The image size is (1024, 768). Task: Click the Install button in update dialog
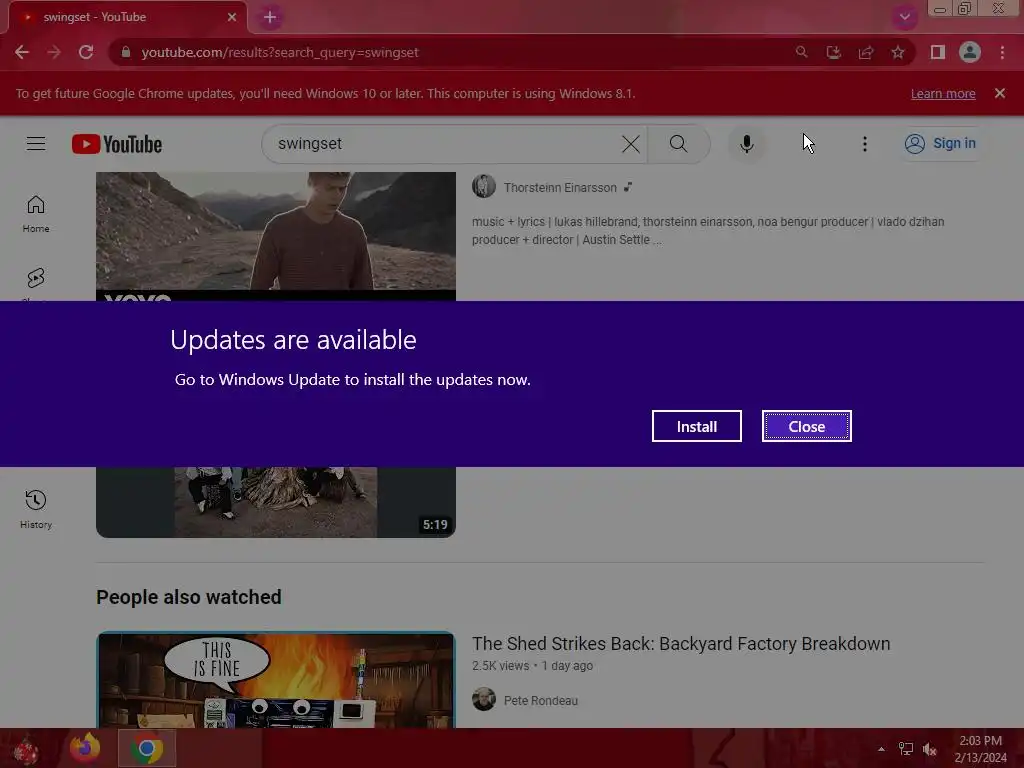point(696,426)
